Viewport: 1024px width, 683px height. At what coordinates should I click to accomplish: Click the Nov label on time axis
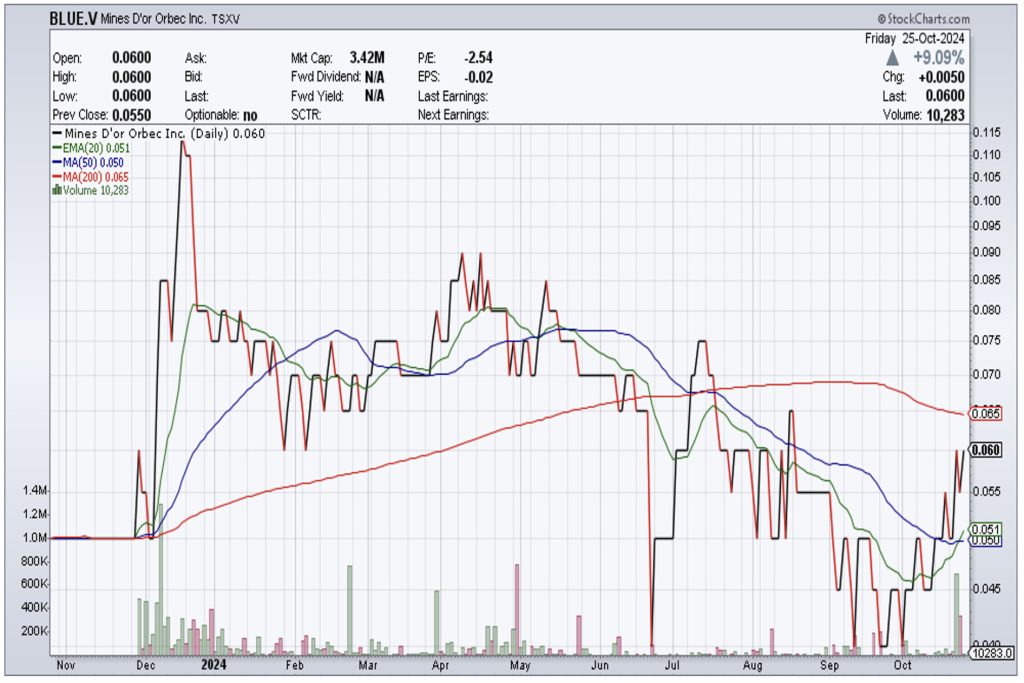(65, 663)
